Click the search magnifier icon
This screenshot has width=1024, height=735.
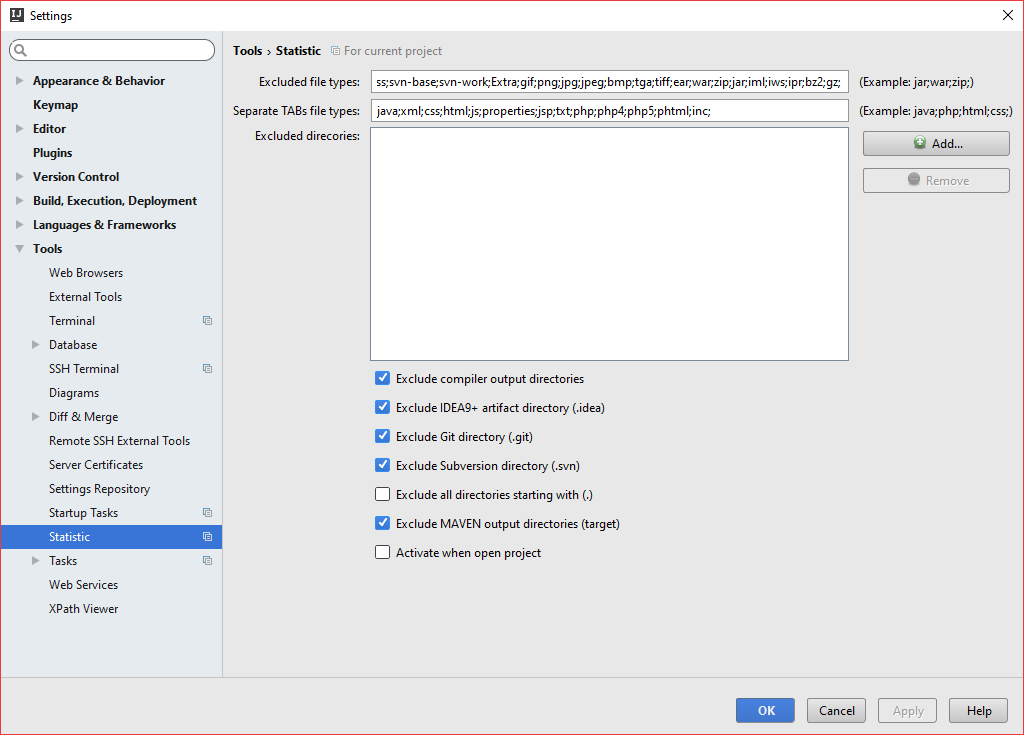[20, 50]
